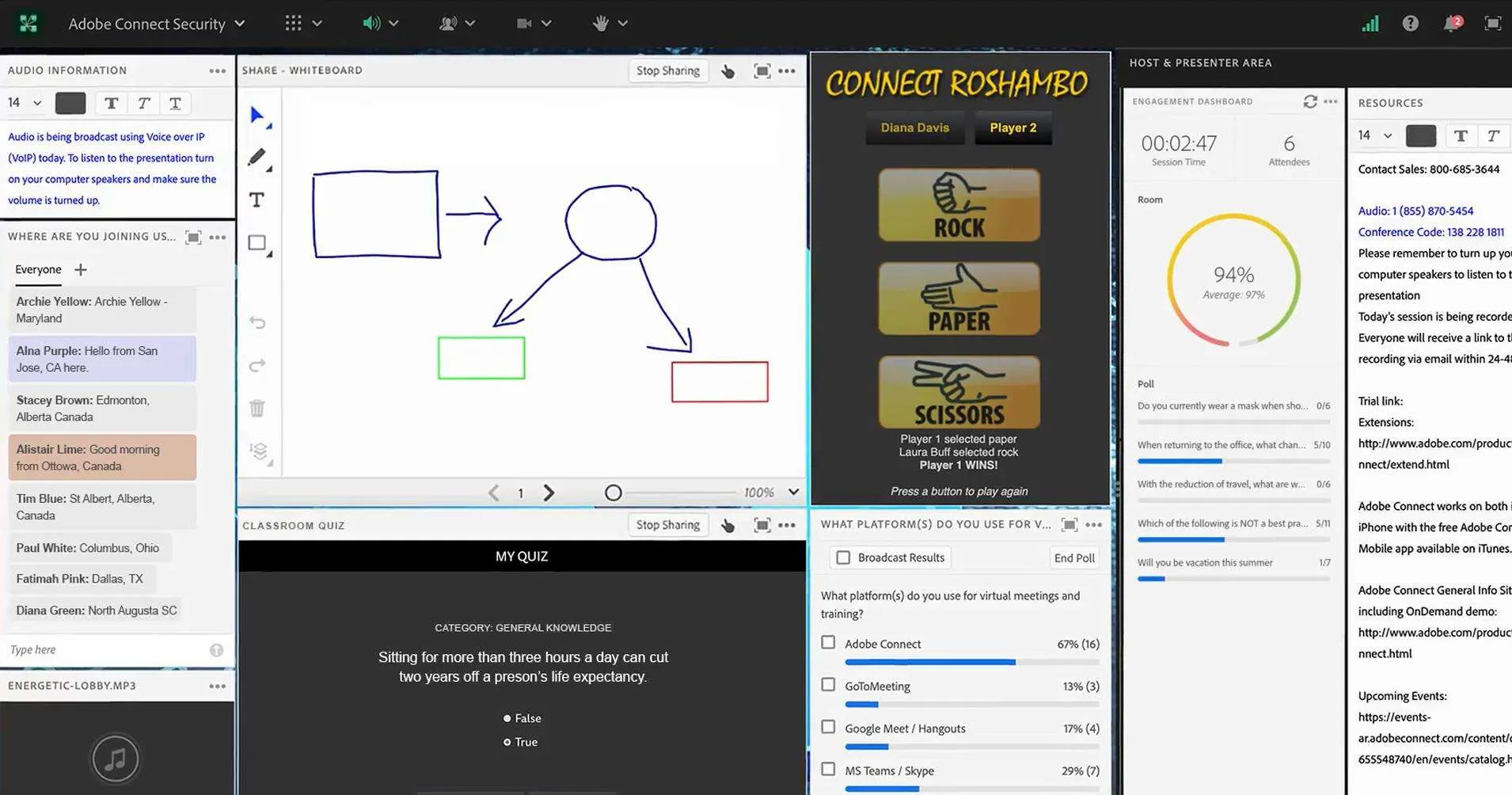Choose the ROCK button in Roshambo
1512x795 pixels.
coord(959,205)
